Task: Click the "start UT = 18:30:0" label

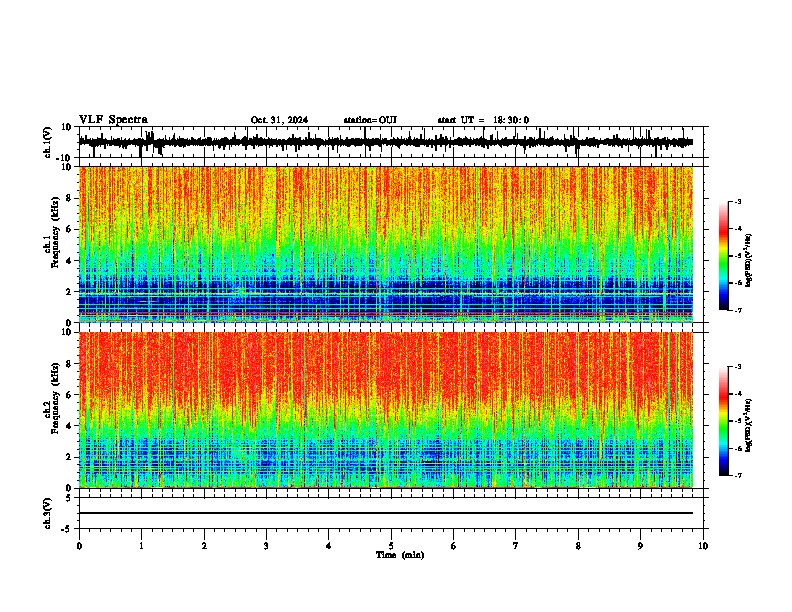Action: [x=483, y=120]
